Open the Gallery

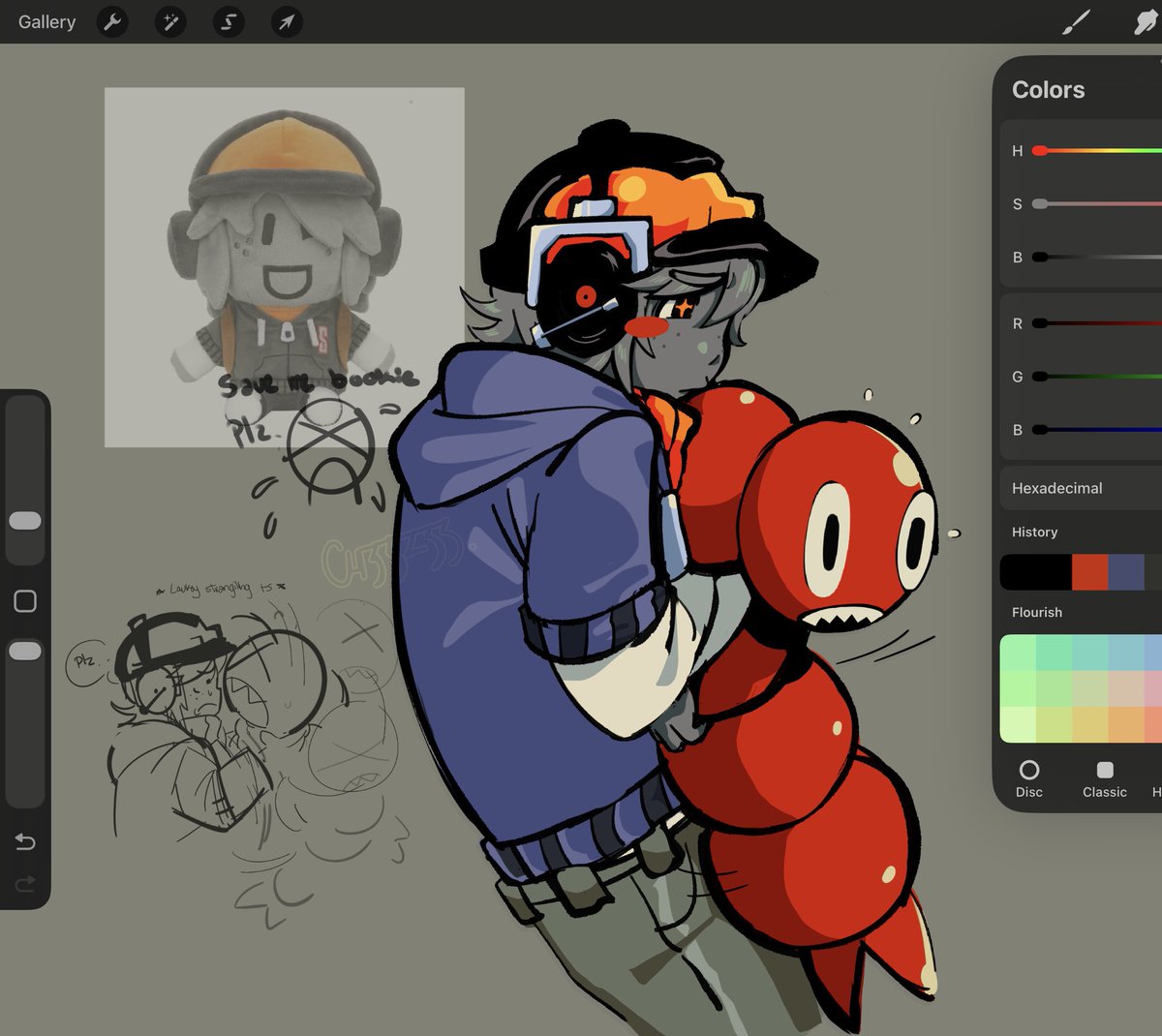click(46, 21)
